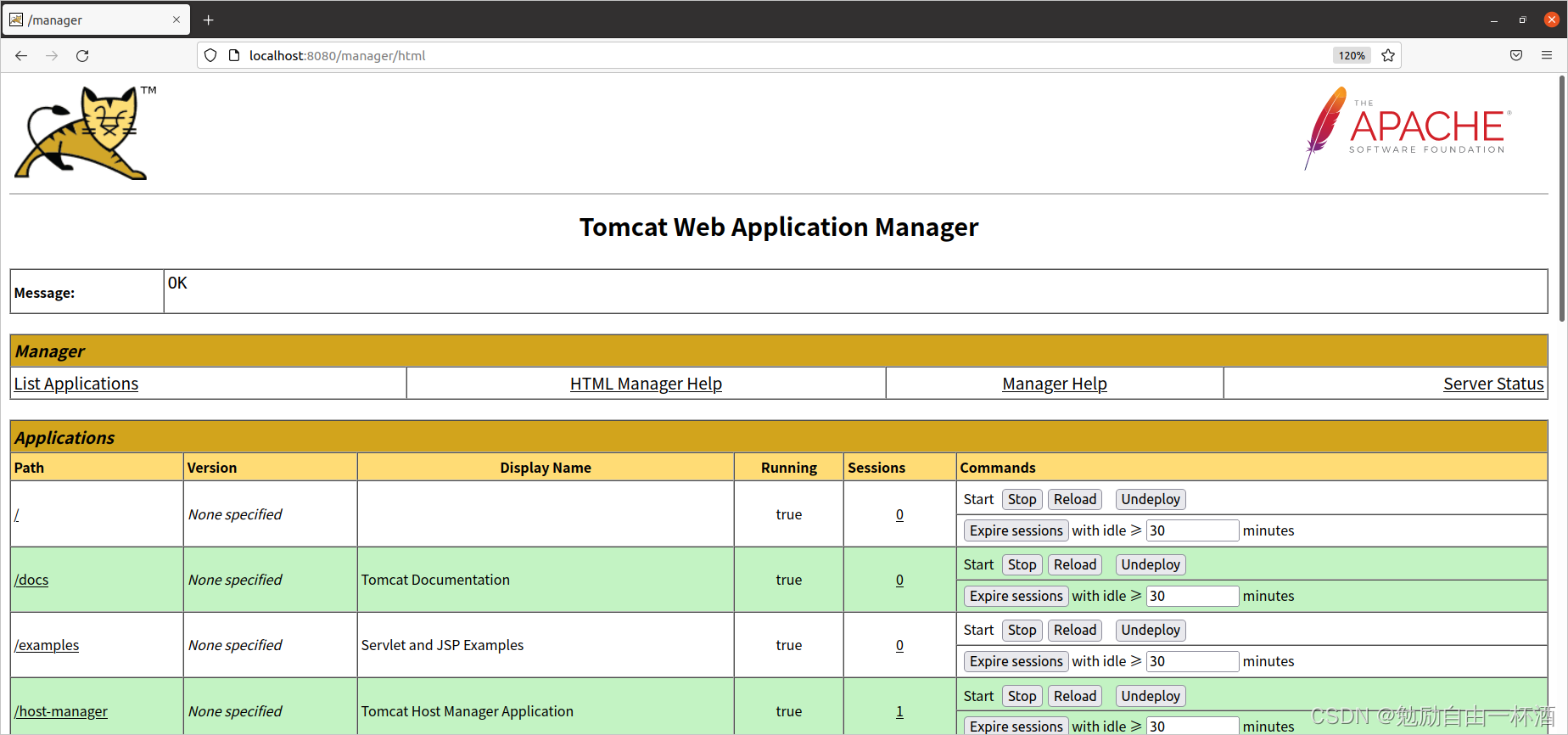
Task: Edit idle minutes field for /docs
Action: (x=1192, y=596)
